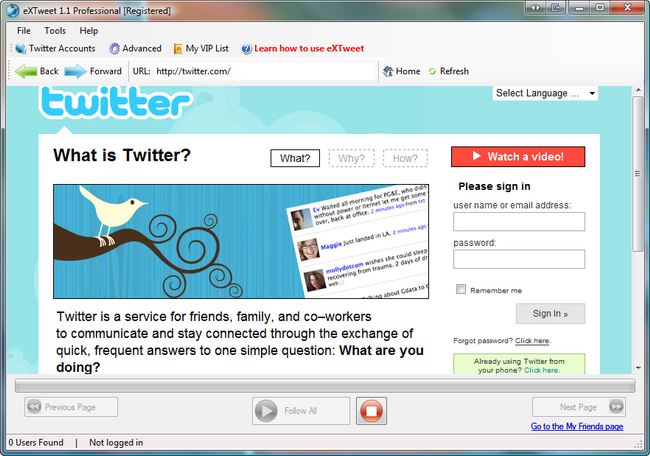Screen dimensions: 650x456
Task: Go to Home page icon
Action: [388, 71]
